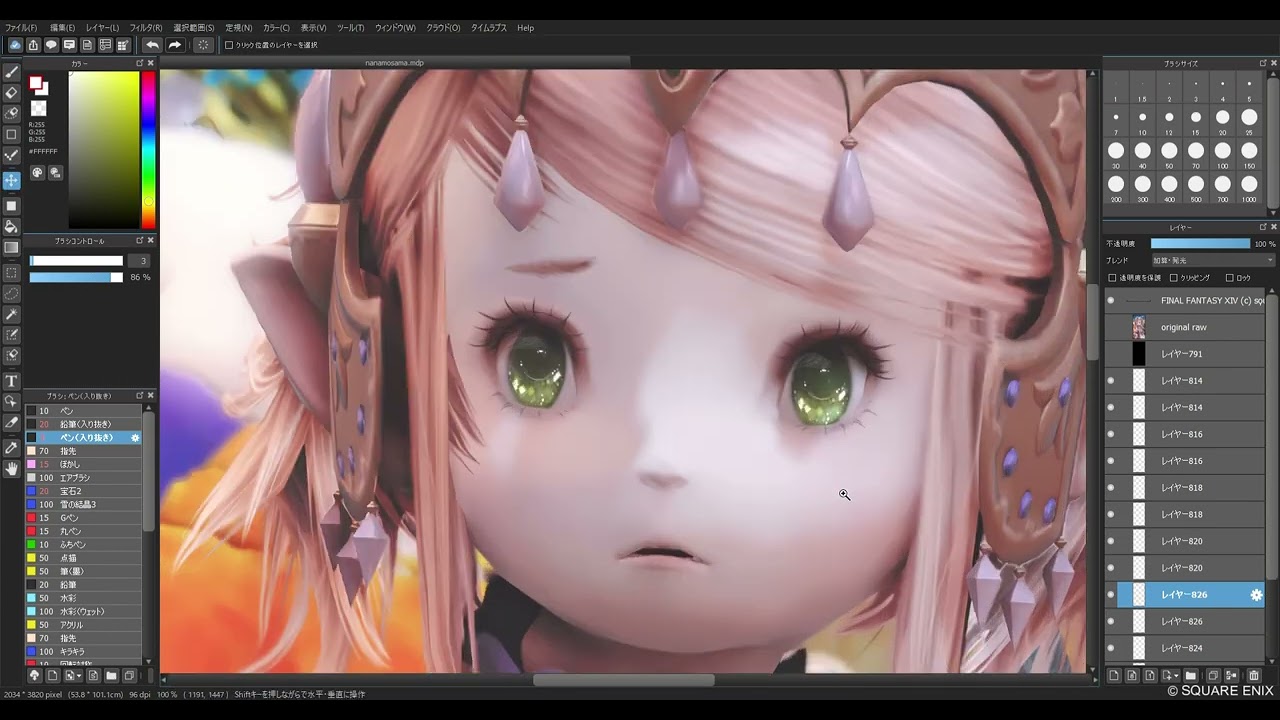1280x720 pixels.
Task: Select the Bucket fill tool
Action: click(x=12, y=226)
